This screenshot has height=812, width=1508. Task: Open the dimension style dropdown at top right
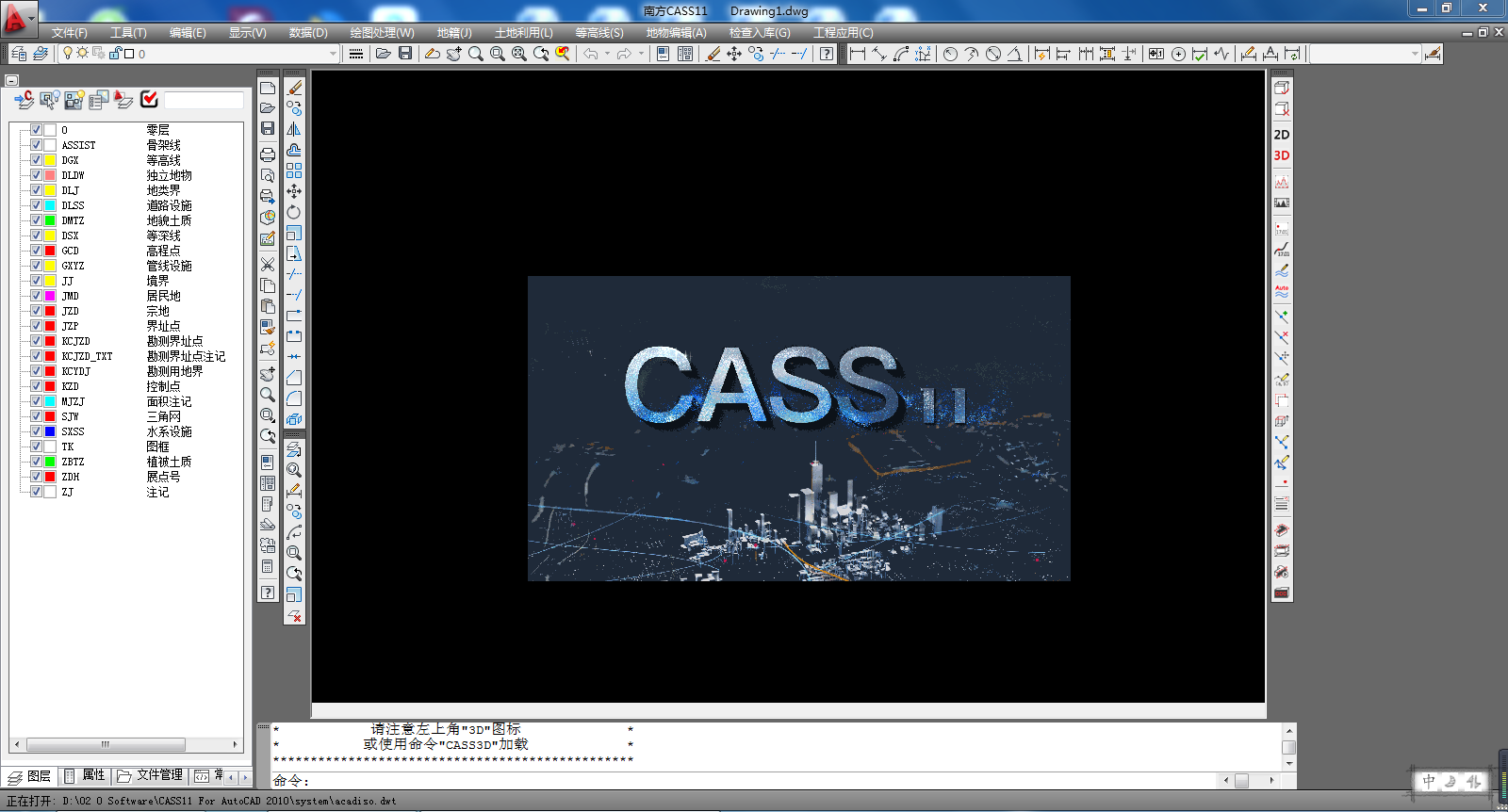1365,54
